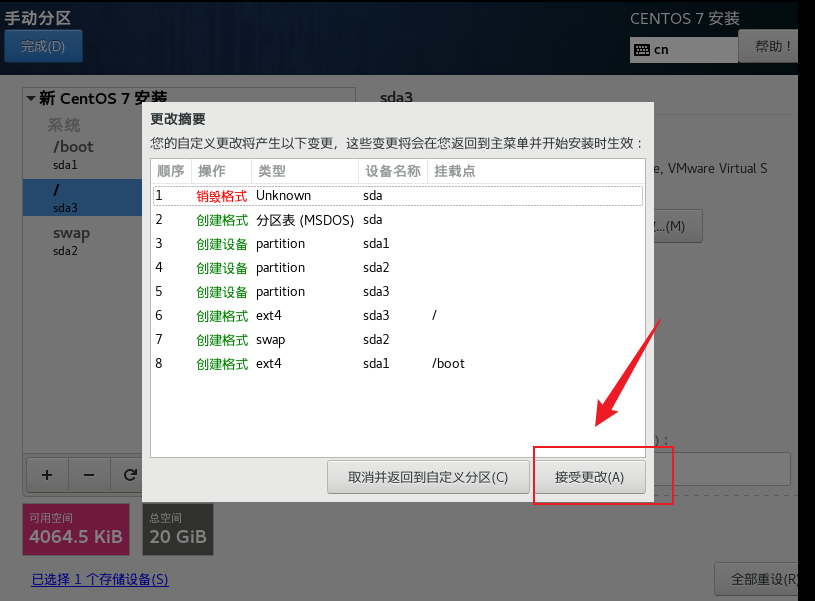The image size is (815, 601).
Task: Select row 8 创建格式 ext4 /boot
Action: (x=398, y=363)
